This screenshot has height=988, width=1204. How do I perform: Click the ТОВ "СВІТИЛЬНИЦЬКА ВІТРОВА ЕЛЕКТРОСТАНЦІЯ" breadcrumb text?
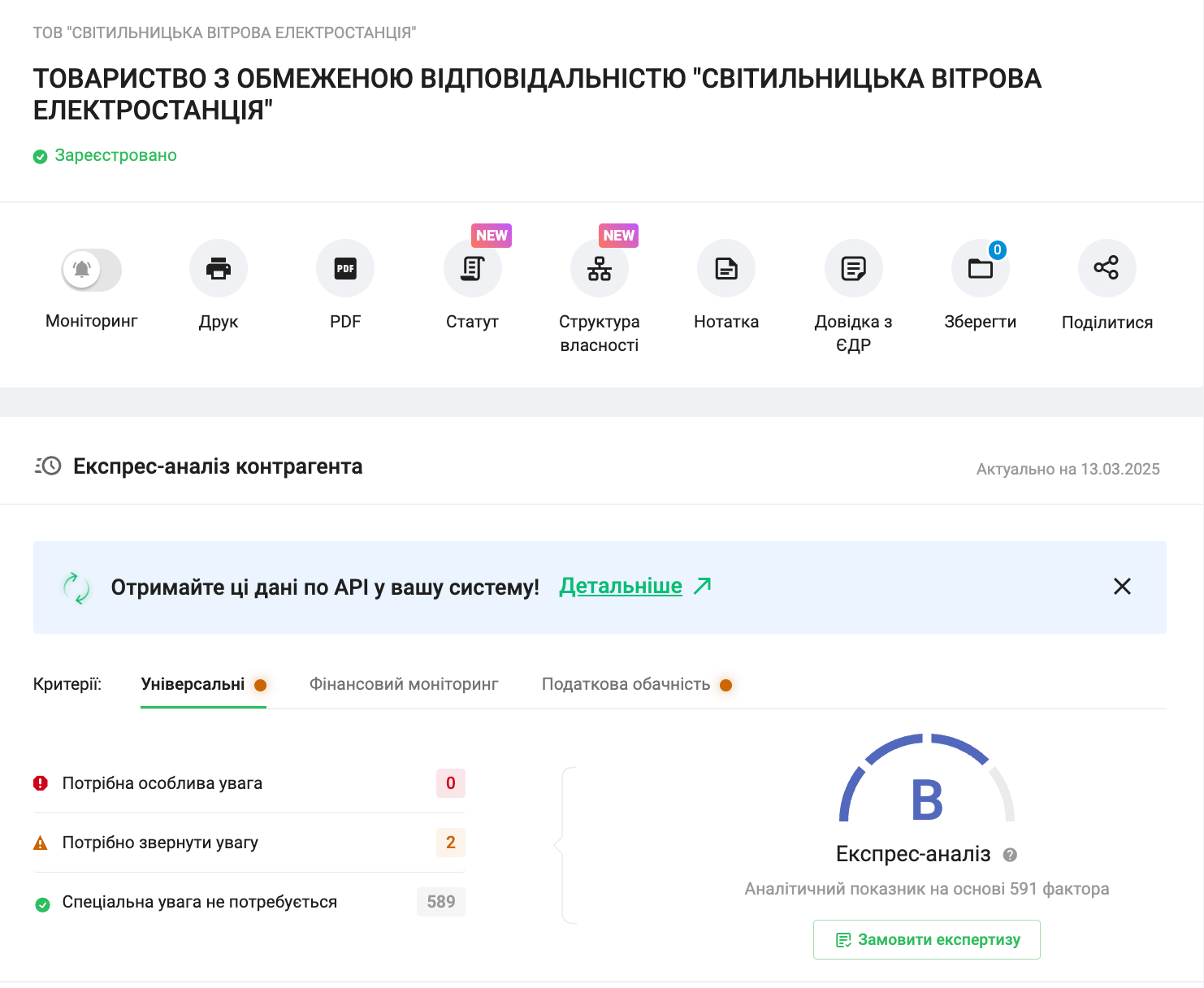click(x=224, y=32)
